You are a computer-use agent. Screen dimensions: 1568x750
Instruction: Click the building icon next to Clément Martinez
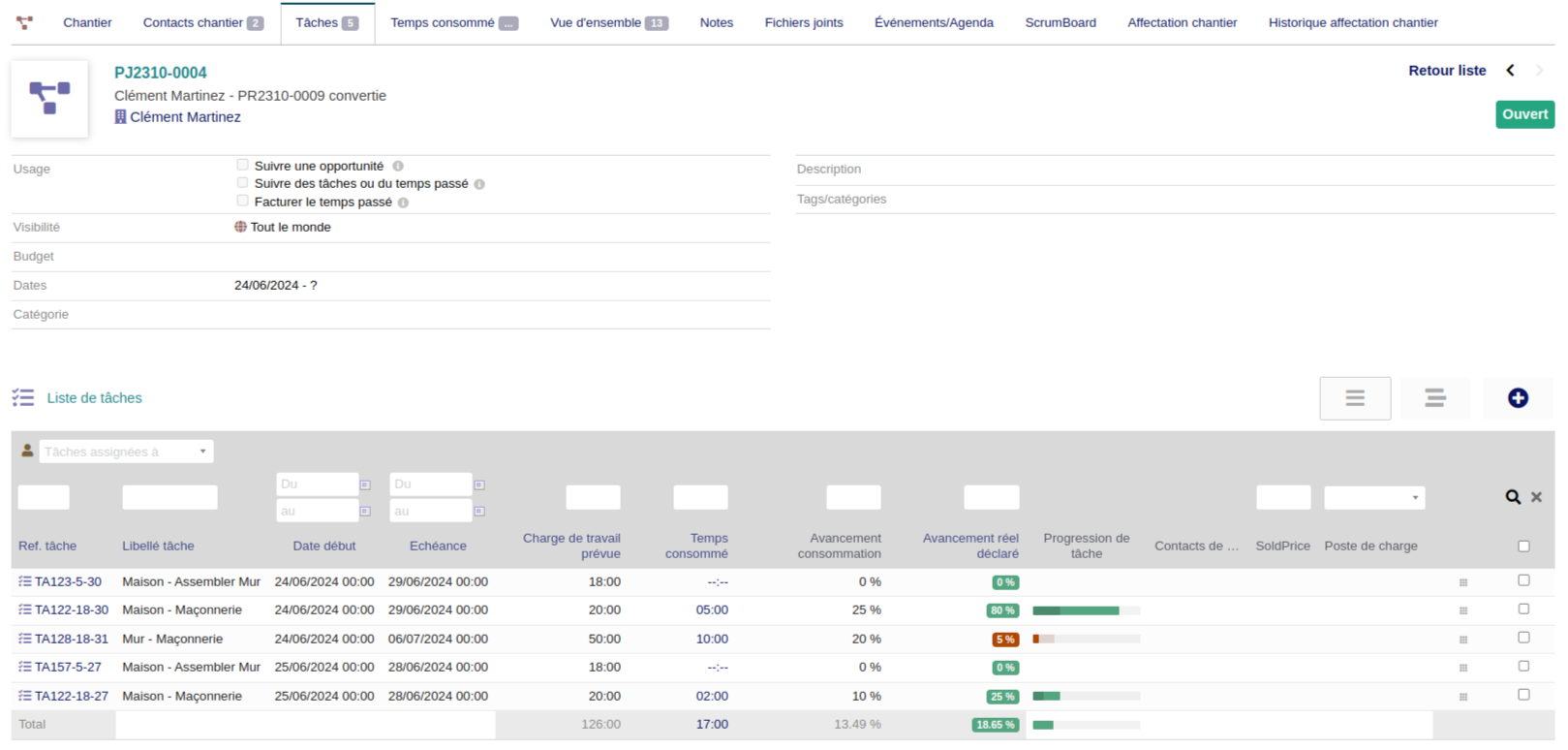(x=120, y=116)
